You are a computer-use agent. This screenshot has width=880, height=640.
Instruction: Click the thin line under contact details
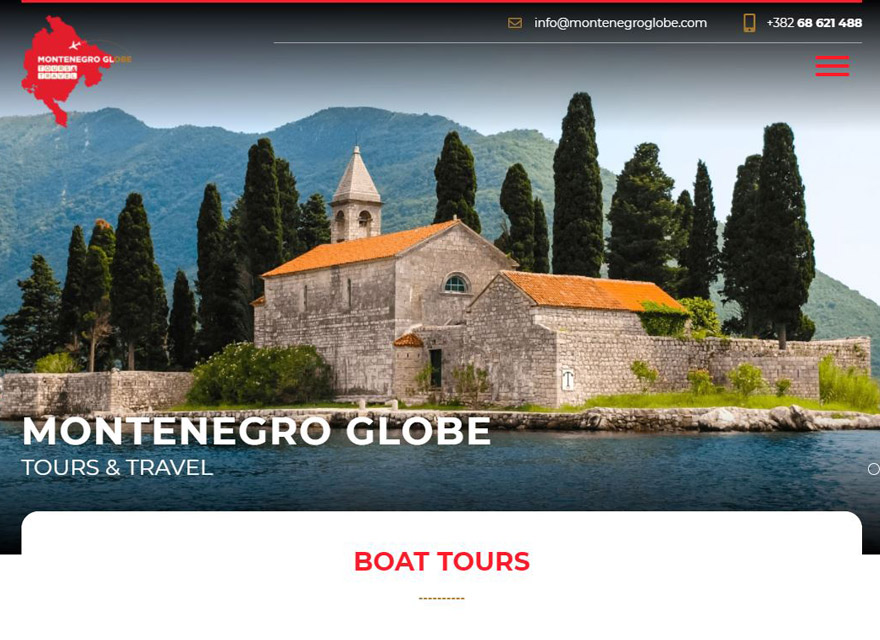(567, 43)
